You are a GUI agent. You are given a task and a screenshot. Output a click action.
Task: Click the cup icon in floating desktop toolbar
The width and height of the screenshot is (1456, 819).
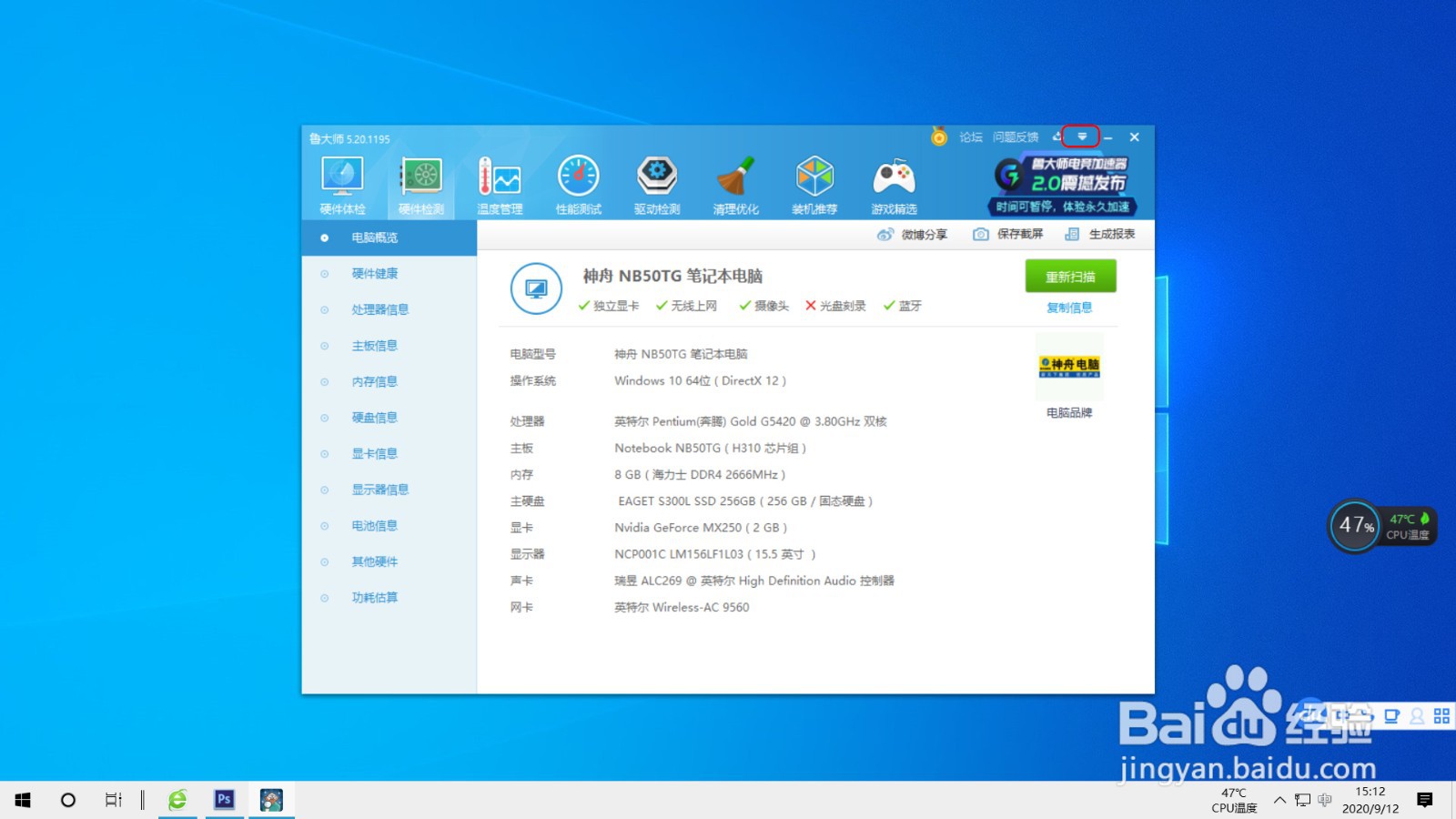[1391, 716]
